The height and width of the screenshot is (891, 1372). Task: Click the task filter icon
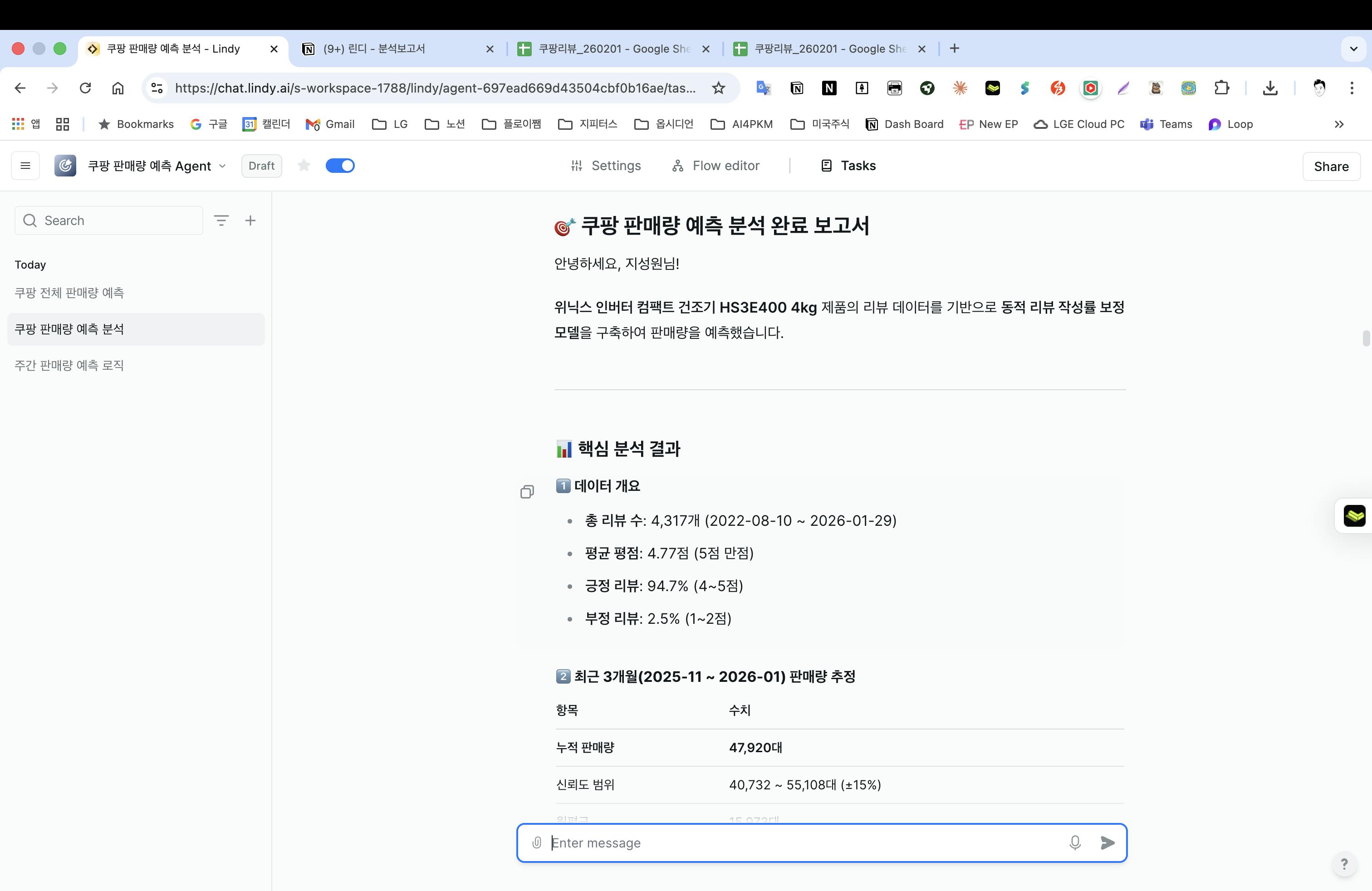[221, 220]
